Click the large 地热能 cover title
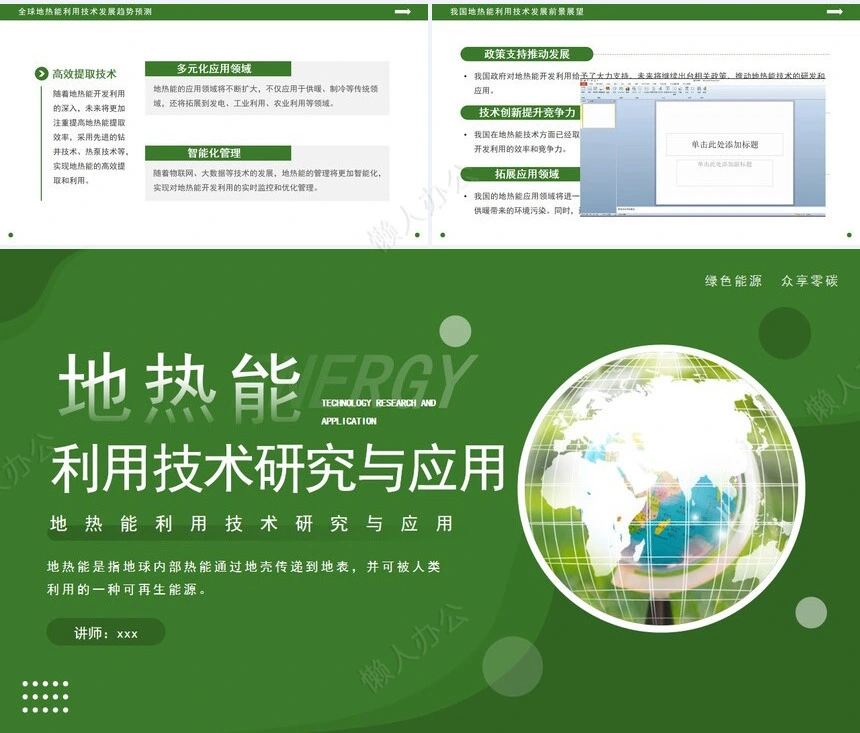Image resolution: width=860 pixels, height=733 pixels. click(x=180, y=386)
